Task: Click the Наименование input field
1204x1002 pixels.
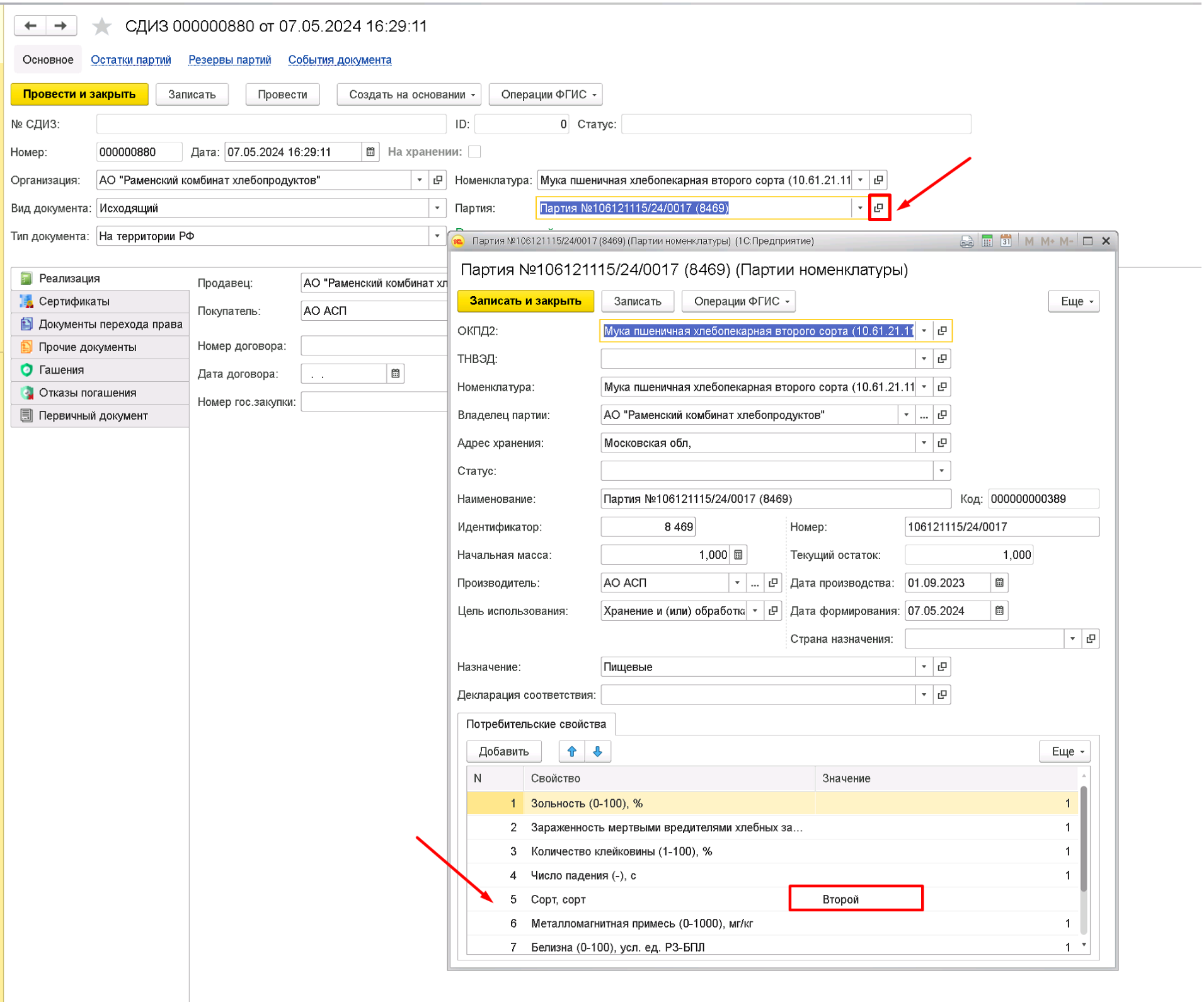Action: [776, 499]
